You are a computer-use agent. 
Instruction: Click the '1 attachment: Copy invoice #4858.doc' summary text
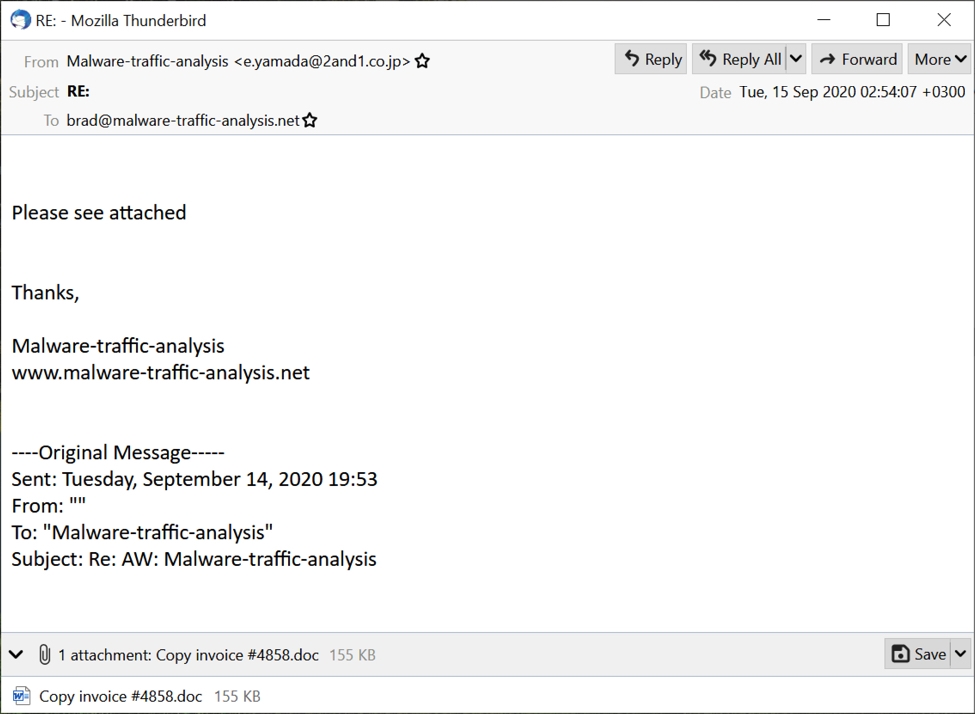click(188, 655)
